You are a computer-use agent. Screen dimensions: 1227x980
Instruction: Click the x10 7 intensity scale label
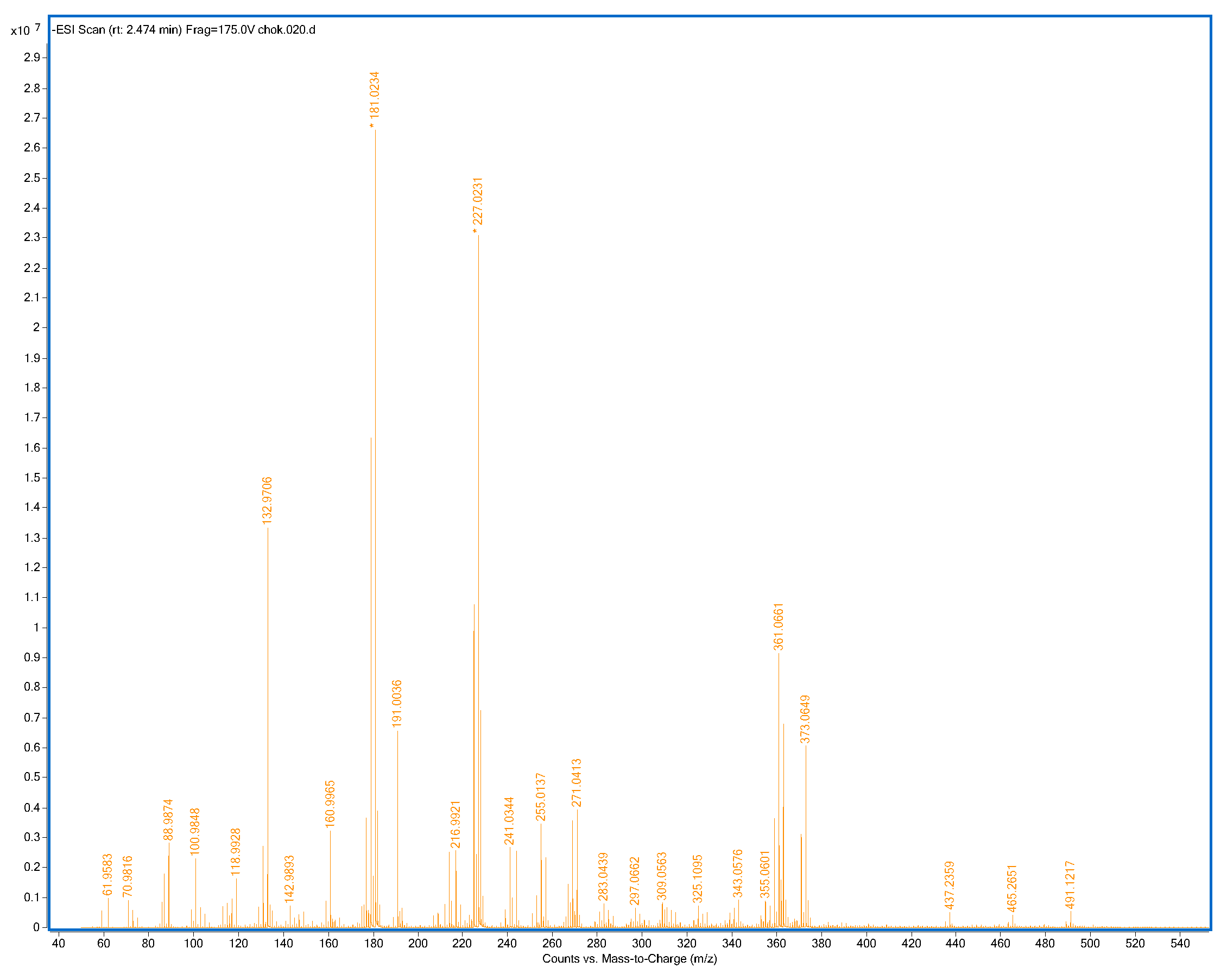click(x=25, y=30)
